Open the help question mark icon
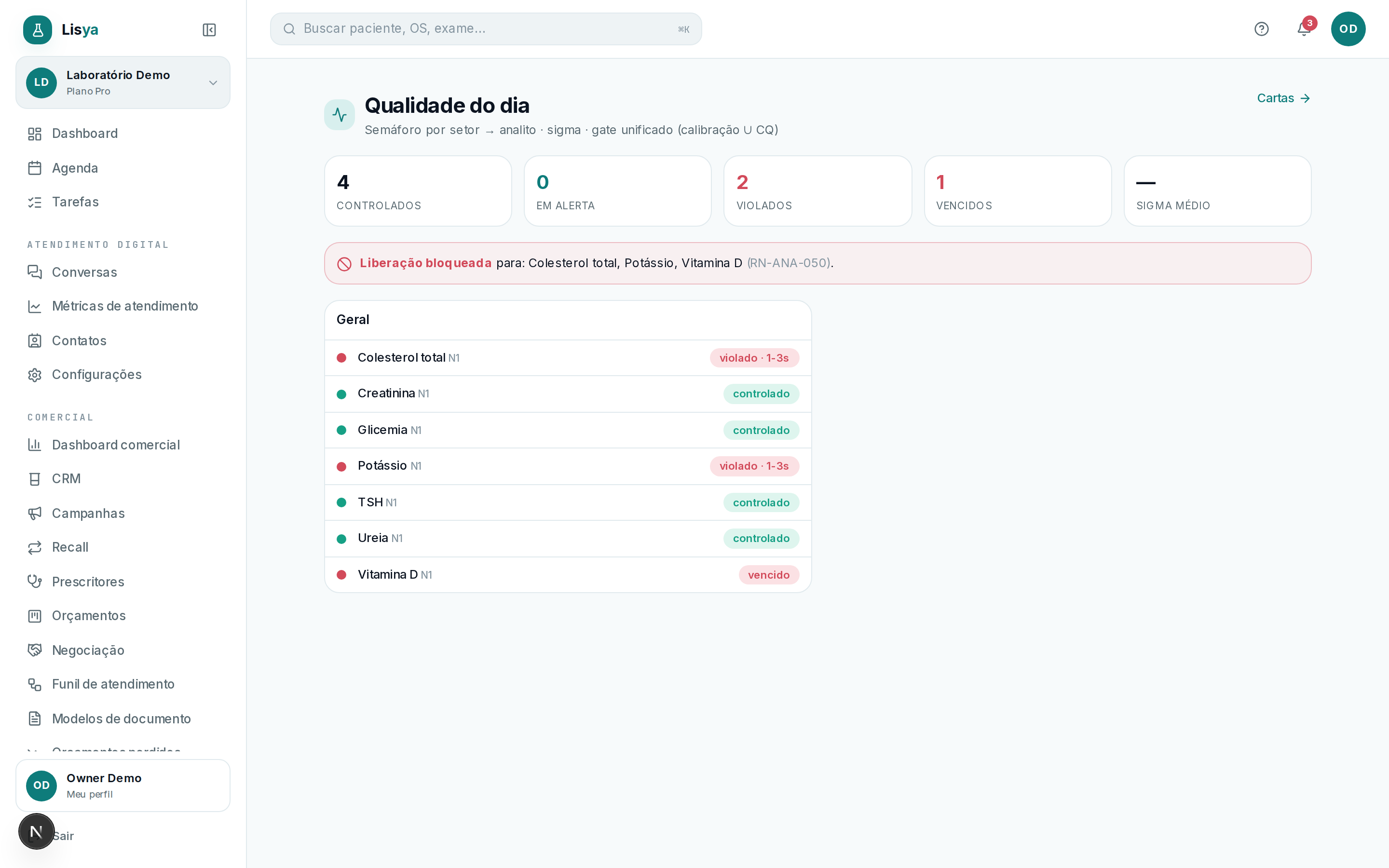This screenshot has height=868, width=1389. [1261, 29]
